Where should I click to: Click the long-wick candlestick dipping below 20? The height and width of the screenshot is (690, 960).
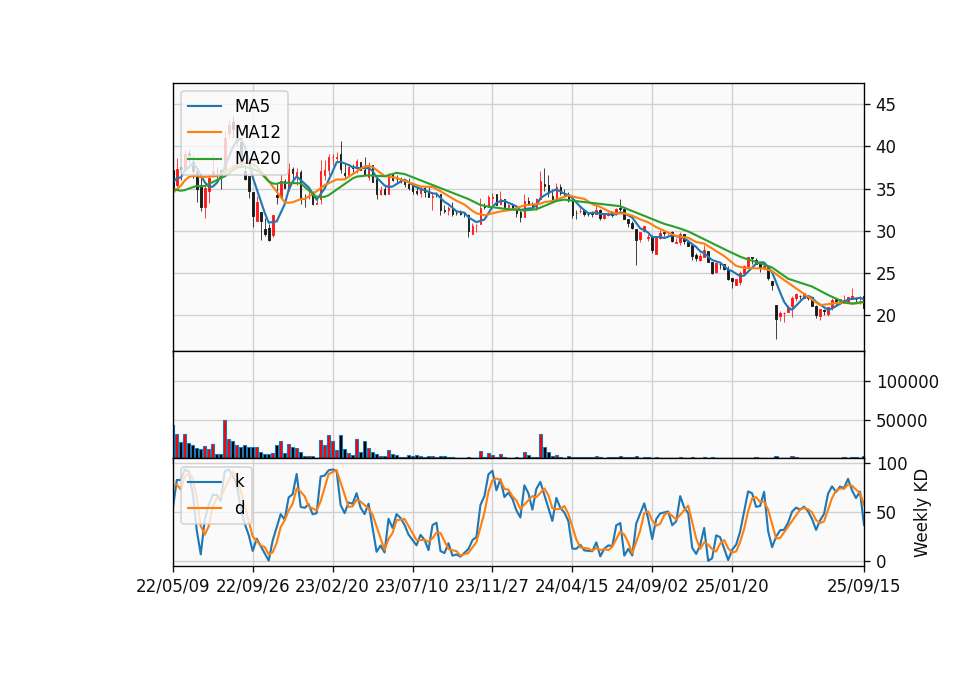coord(776,321)
